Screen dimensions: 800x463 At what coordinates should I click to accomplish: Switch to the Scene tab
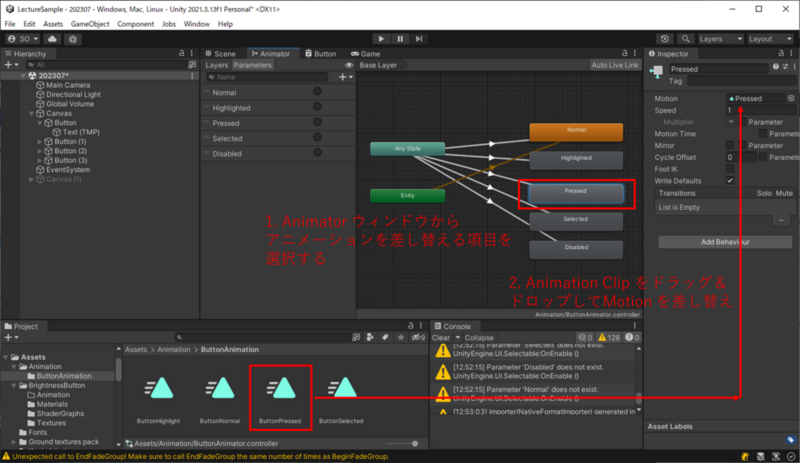click(220, 54)
